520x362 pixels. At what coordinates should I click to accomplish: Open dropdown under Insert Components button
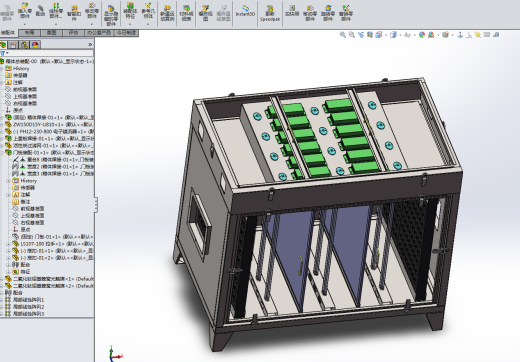[x=25, y=24]
